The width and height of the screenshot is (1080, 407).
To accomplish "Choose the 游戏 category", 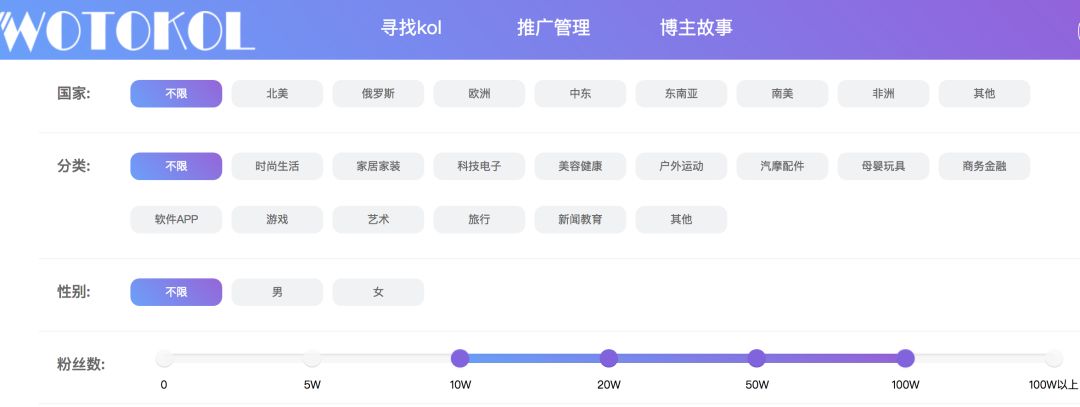I will pos(277,220).
